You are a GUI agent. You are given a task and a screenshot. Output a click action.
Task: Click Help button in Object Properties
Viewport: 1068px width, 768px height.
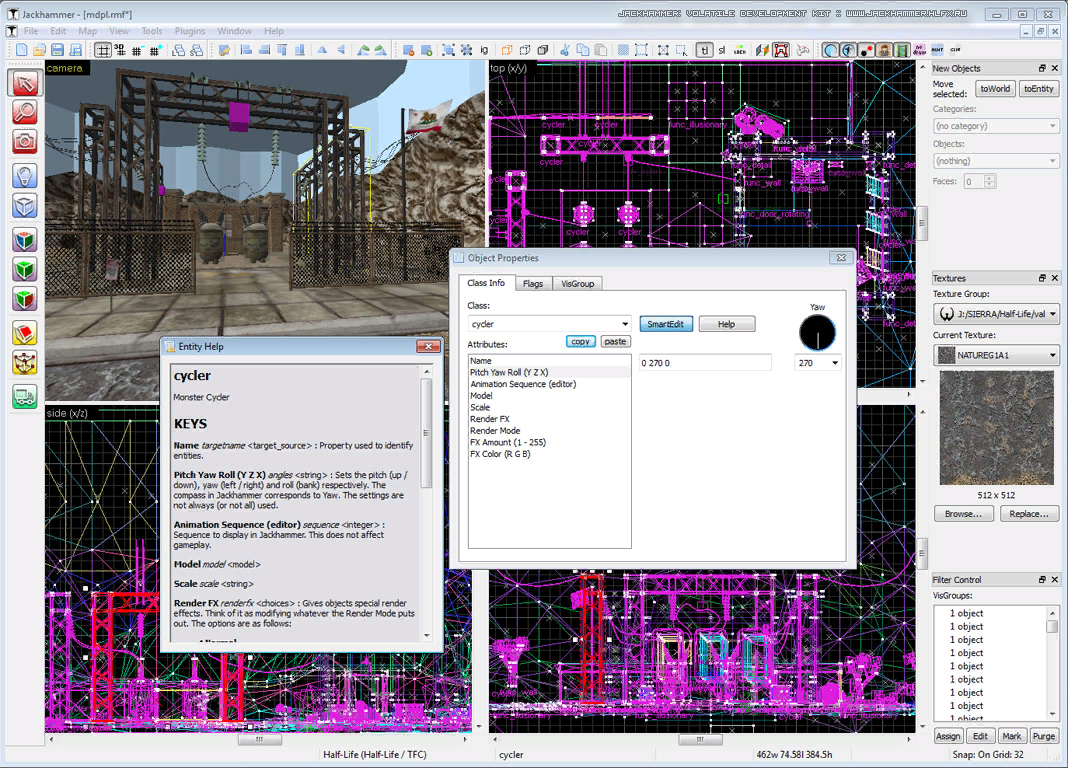(x=727, y=324)
